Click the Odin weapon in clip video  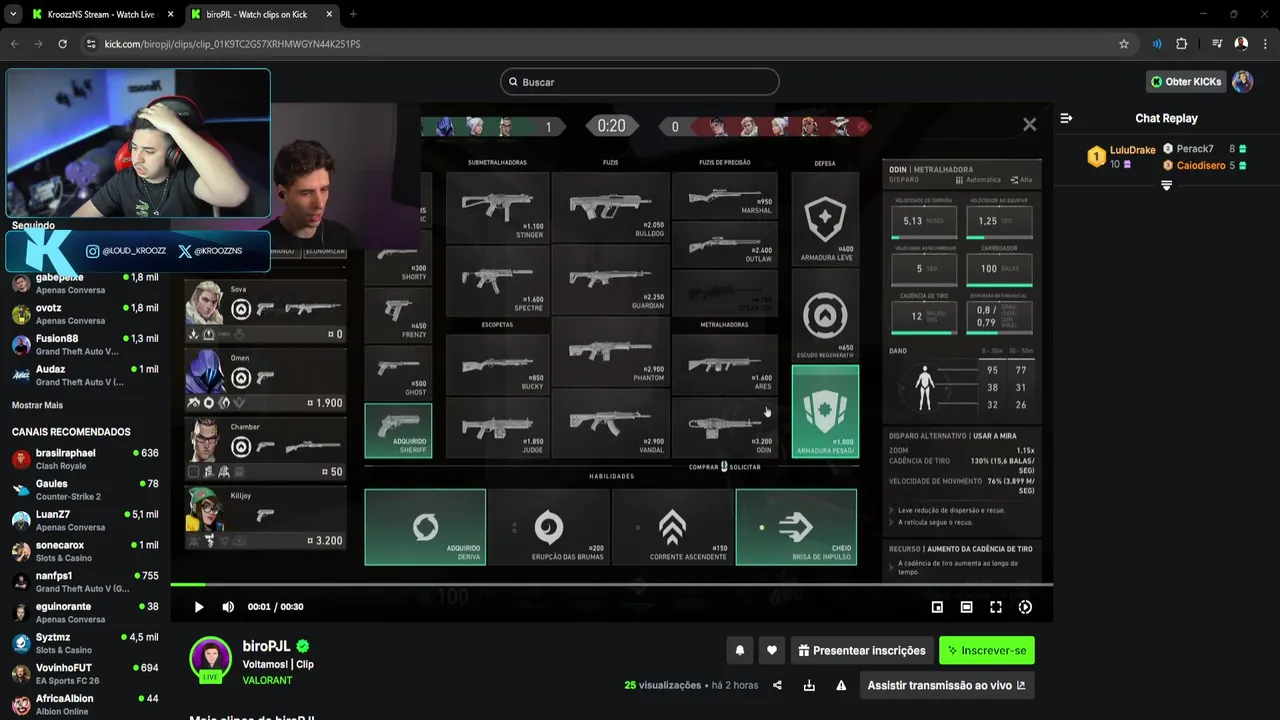click(725, 426)
